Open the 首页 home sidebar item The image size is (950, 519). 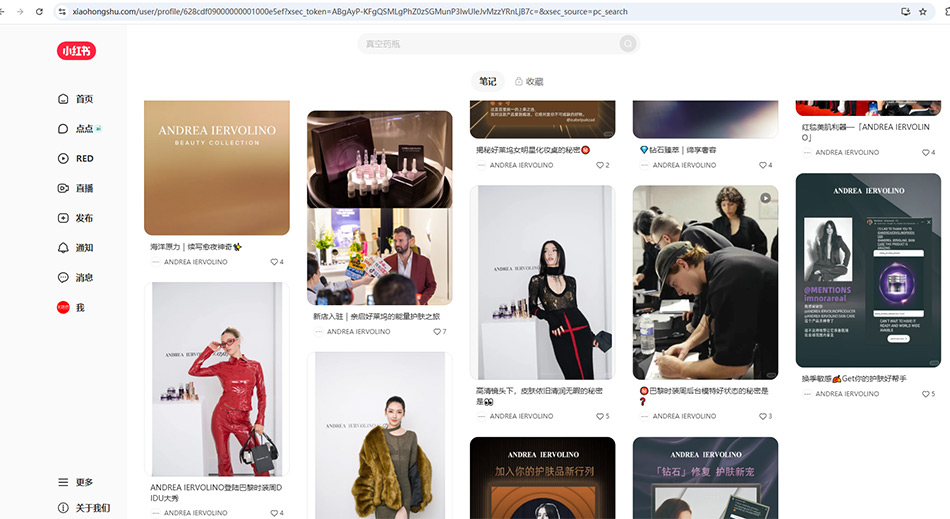coord(76,99)
